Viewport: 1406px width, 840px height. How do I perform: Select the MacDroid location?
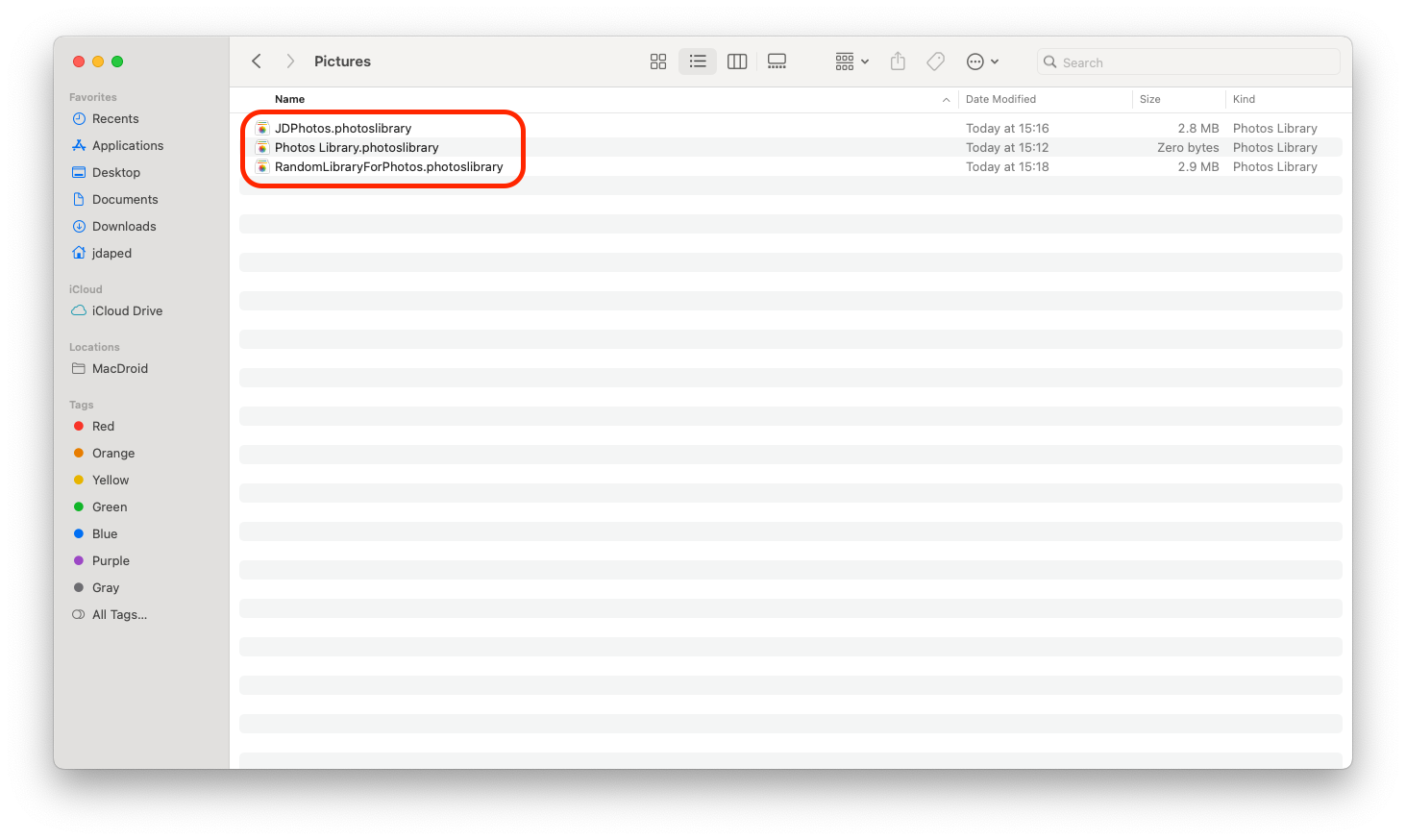(x=119, y=368)
